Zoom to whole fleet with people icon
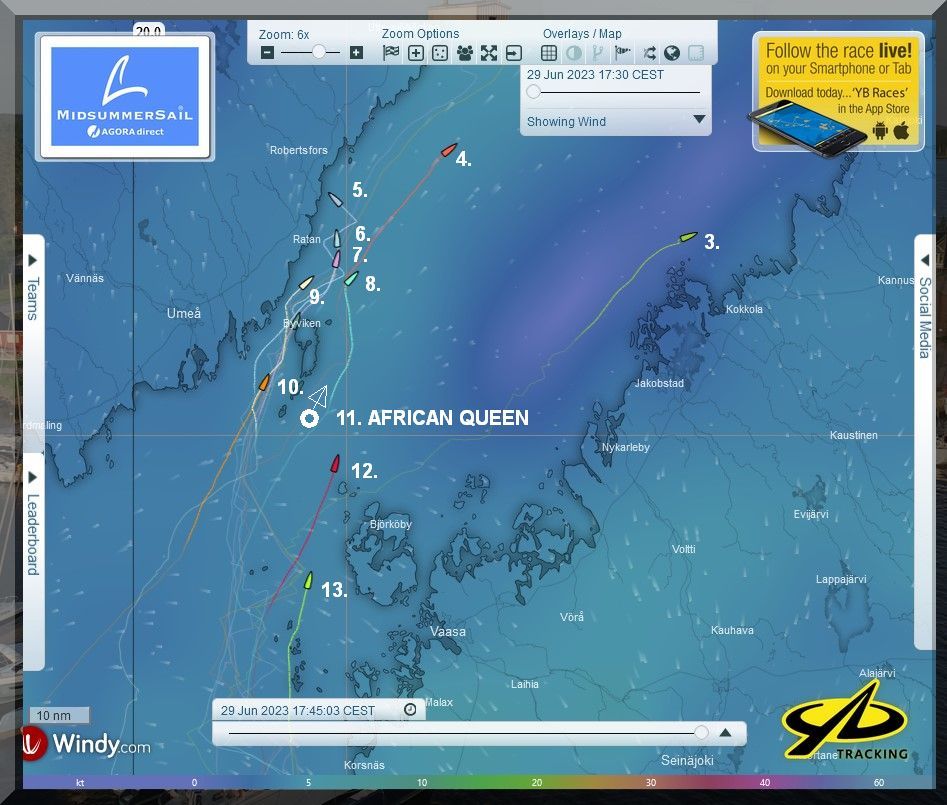Screen dimensions: 947x805 [464, 53]
